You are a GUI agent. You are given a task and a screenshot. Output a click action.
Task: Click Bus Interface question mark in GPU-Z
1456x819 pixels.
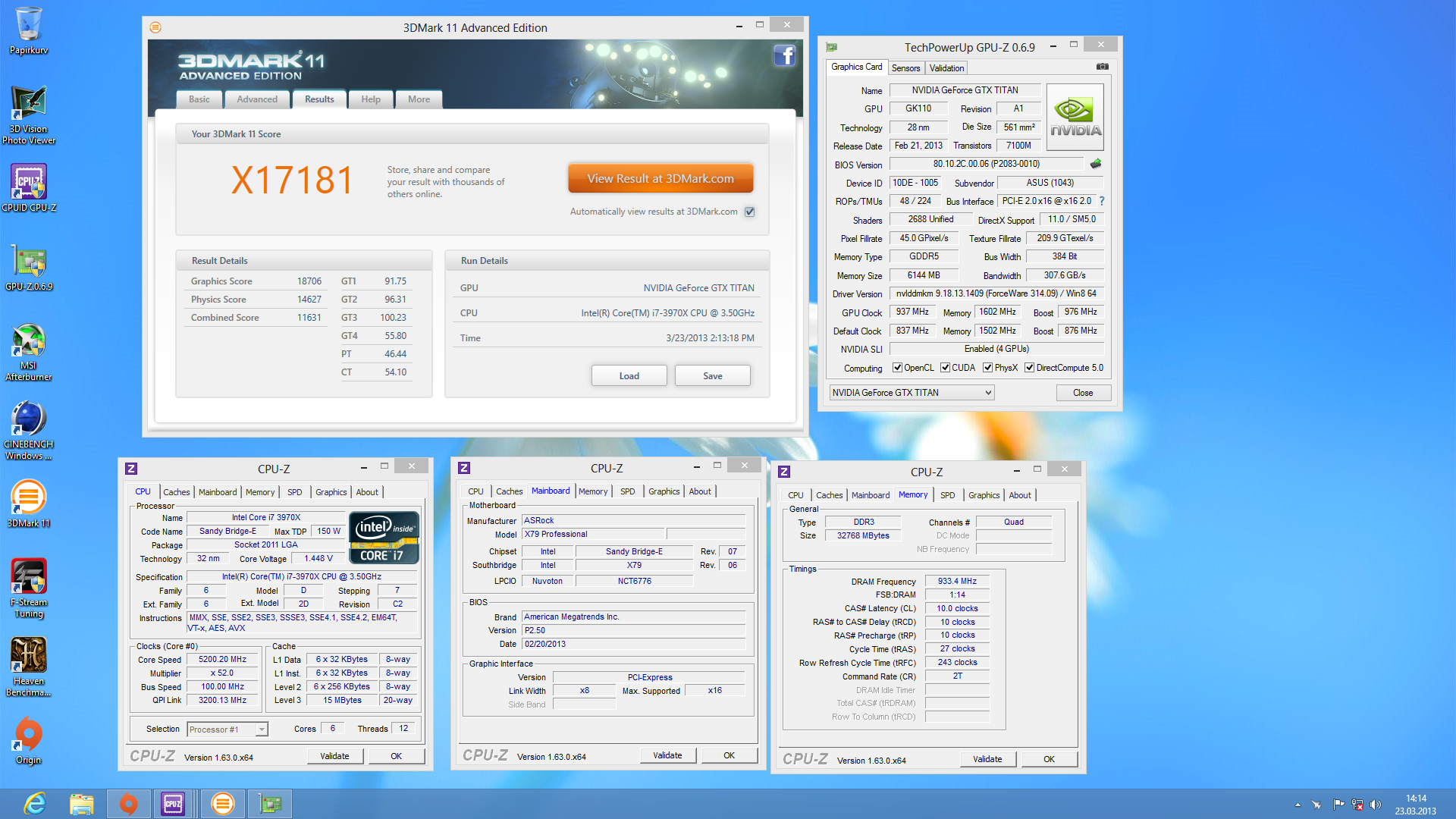(1102, 201)
